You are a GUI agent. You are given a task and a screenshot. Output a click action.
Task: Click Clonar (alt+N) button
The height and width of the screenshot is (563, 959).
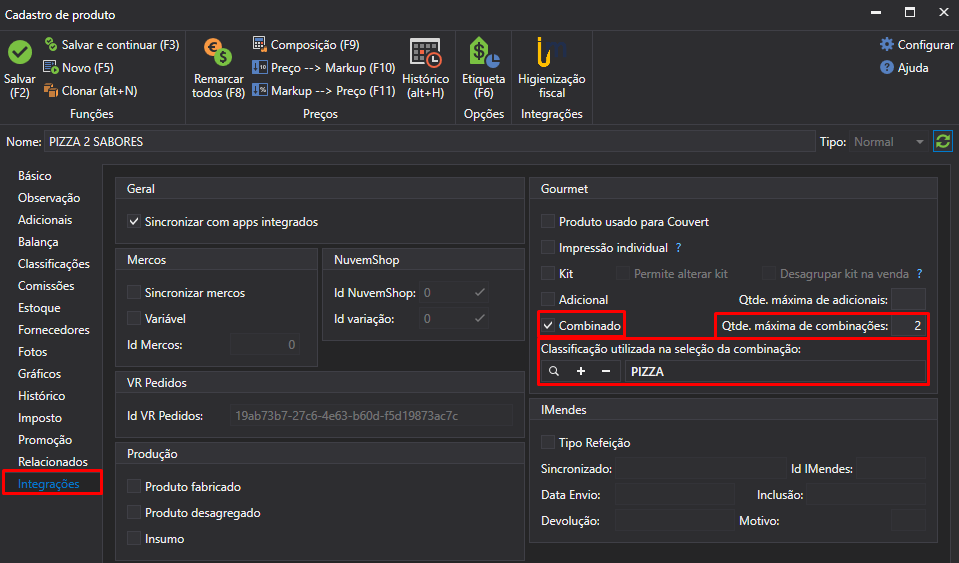tap(91, 91)
